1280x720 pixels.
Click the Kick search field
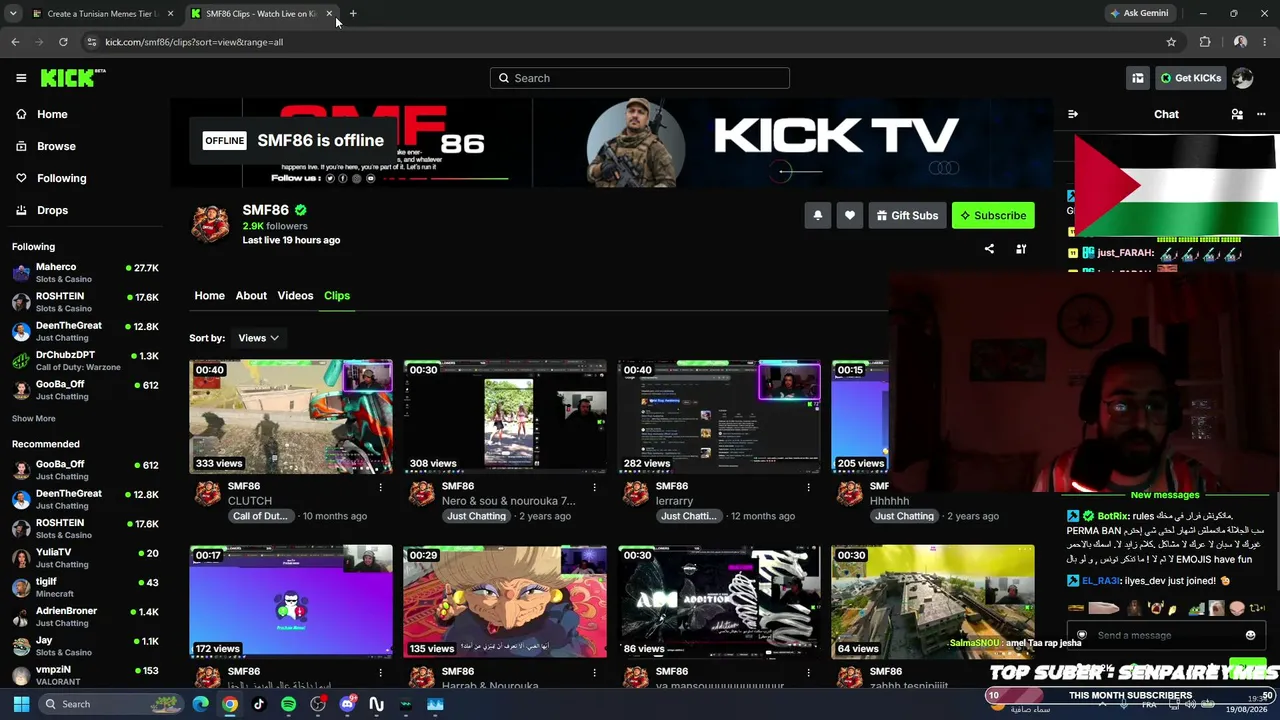(640, 78)
